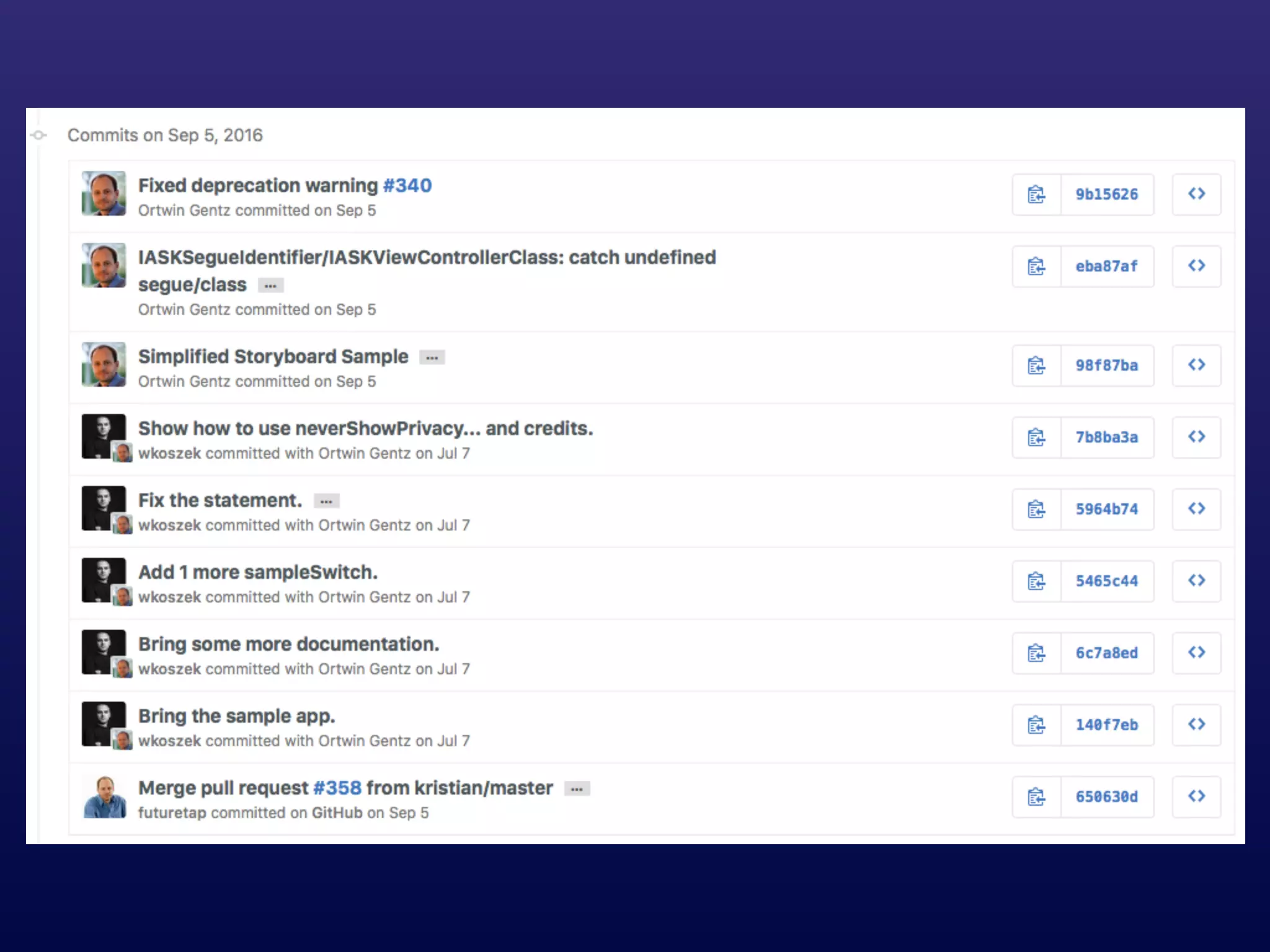Expand IASKSegueIdentifier commit description ellipsis
The image size is (1270, 952).
point(270,286)
